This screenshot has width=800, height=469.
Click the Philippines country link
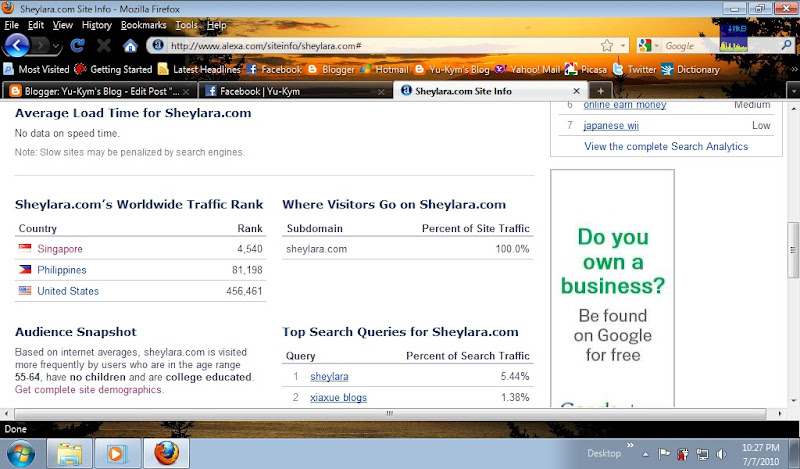[62, 270]
